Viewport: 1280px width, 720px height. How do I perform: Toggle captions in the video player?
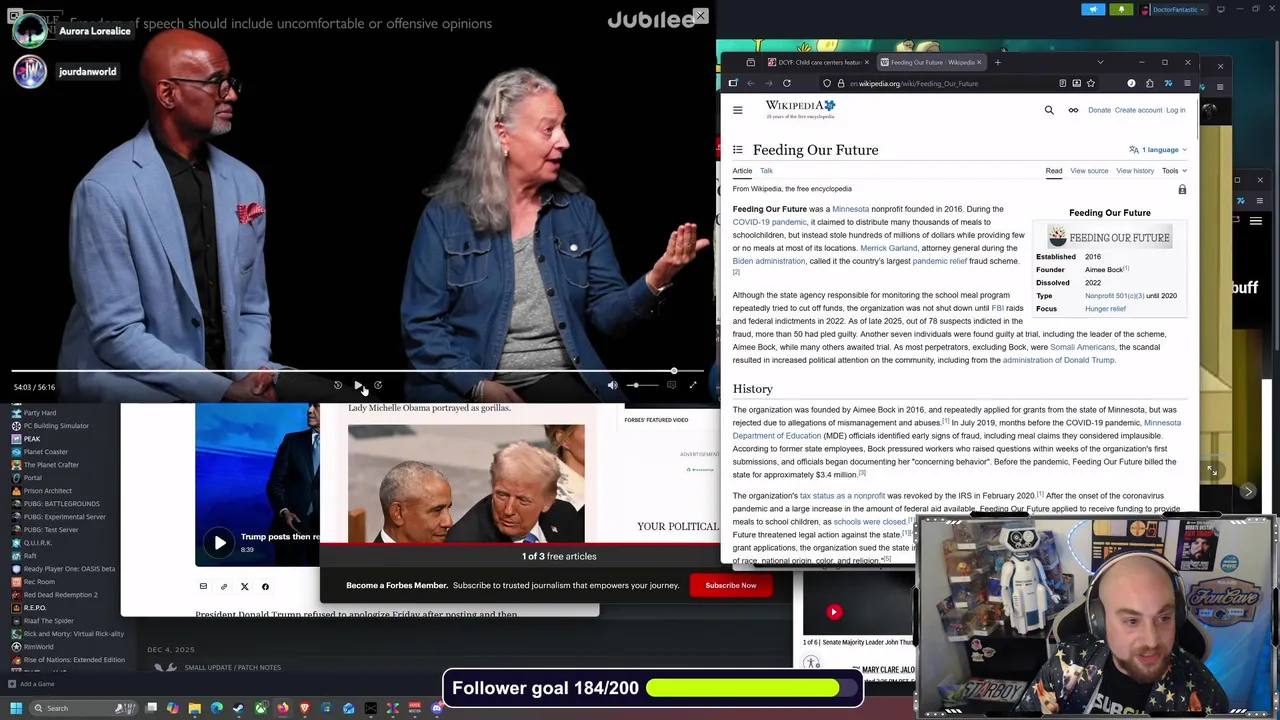(x=671, y=385)
